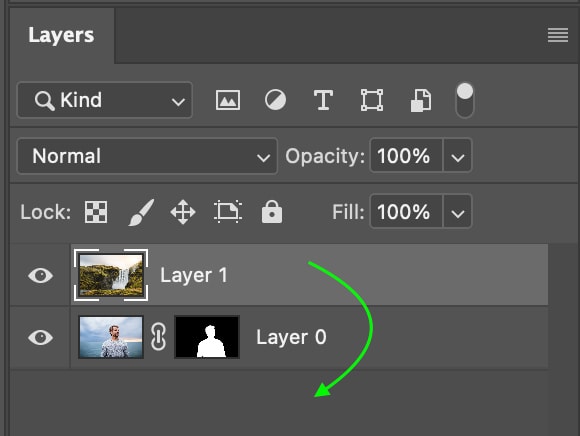Turn layer filtering switch off
Viewport: 580px width, 436px height.
465,100
